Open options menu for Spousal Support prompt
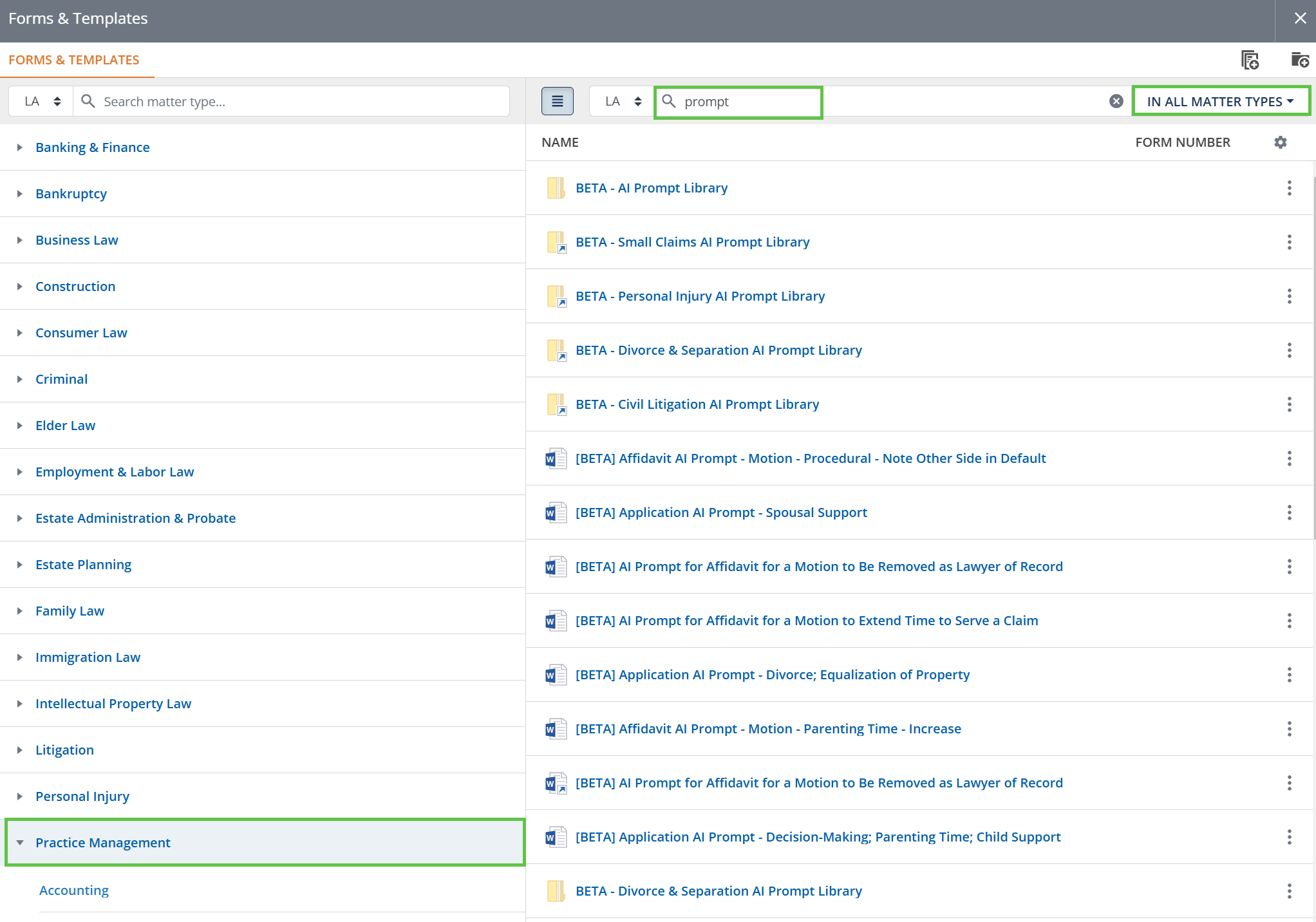The width and height of the screenshot is (1316, 922). pos(1289,513)
